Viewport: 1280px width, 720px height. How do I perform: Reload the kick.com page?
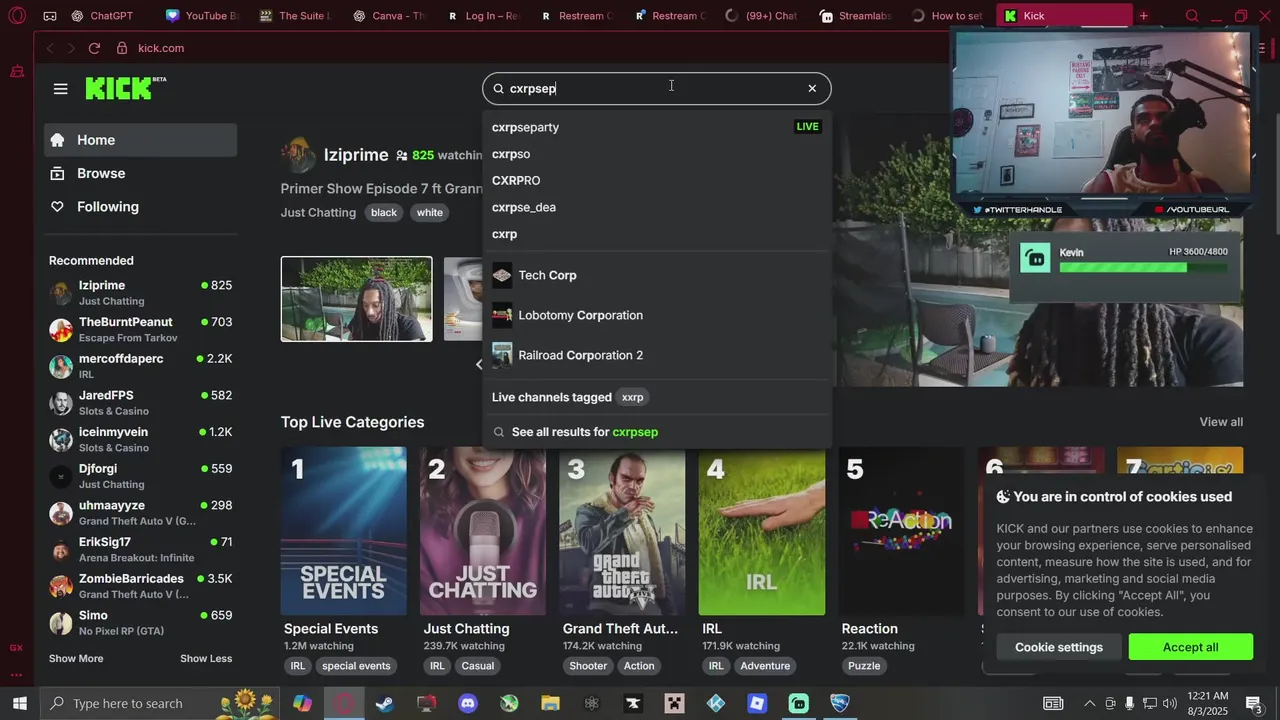94,48
